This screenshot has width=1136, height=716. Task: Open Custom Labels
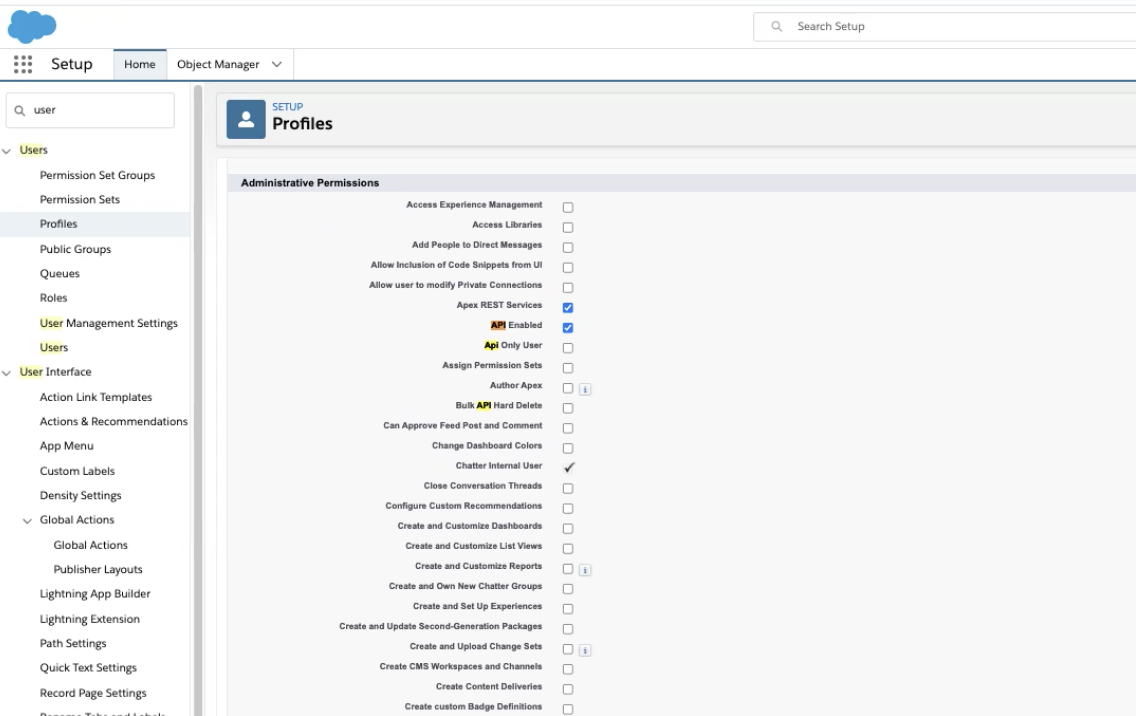tap(78, 471)
